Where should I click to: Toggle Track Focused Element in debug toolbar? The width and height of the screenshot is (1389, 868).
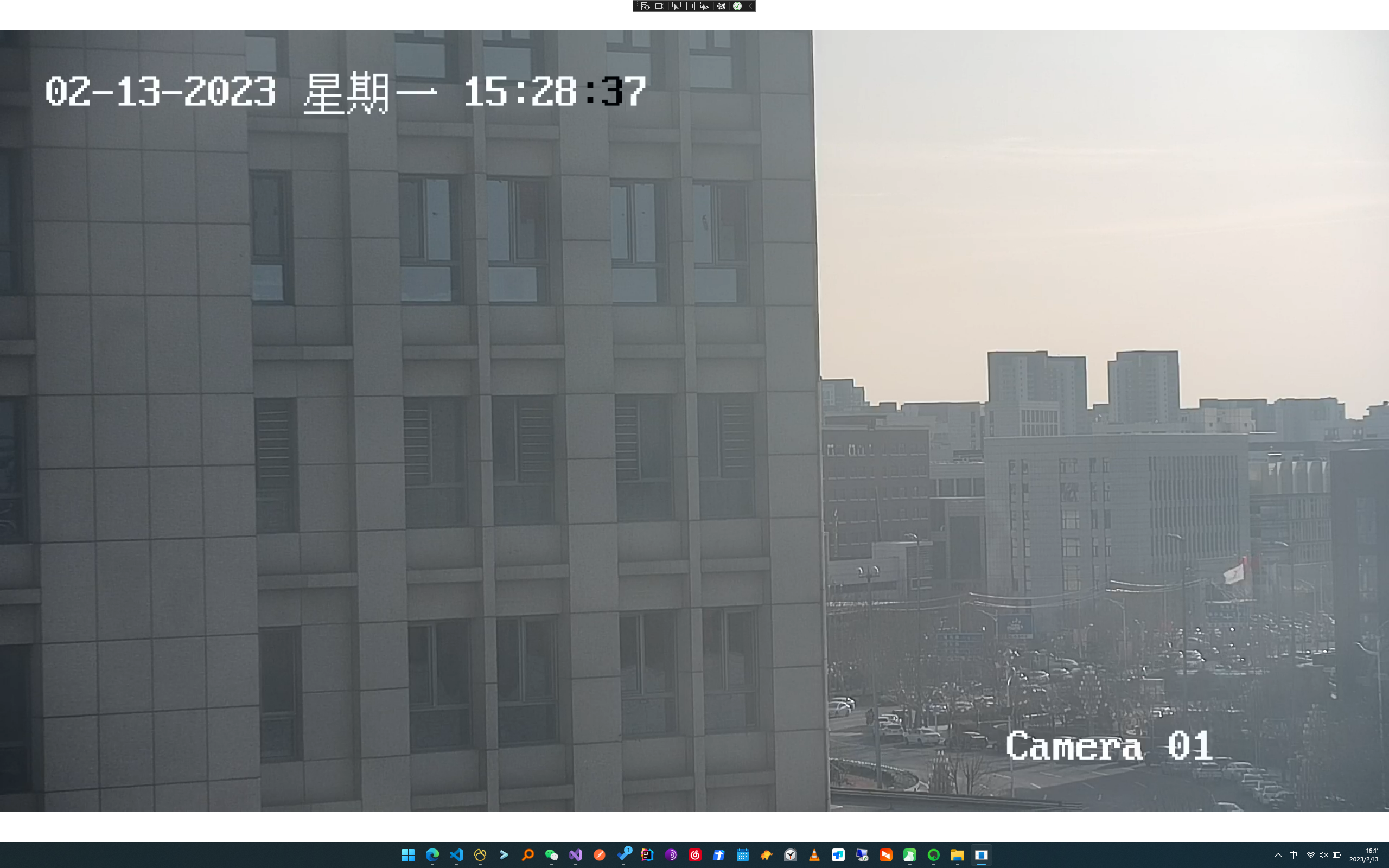pyautogui.click(x=705, y=6)
